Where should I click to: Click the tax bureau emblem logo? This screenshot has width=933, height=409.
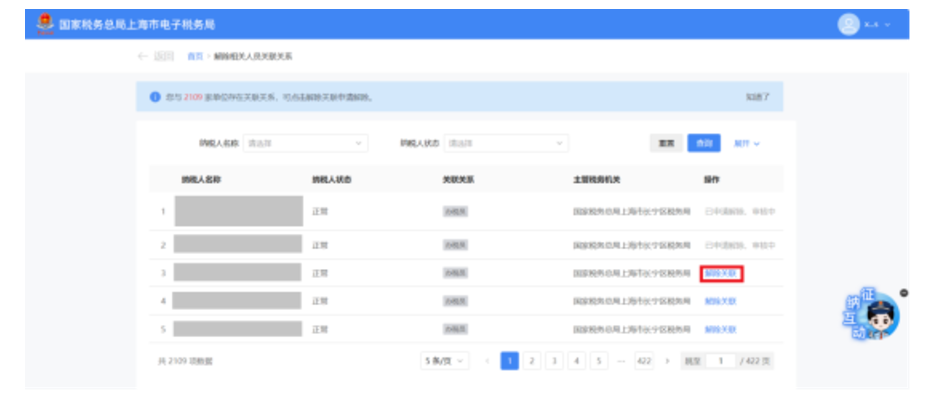(x=45, y=23)
